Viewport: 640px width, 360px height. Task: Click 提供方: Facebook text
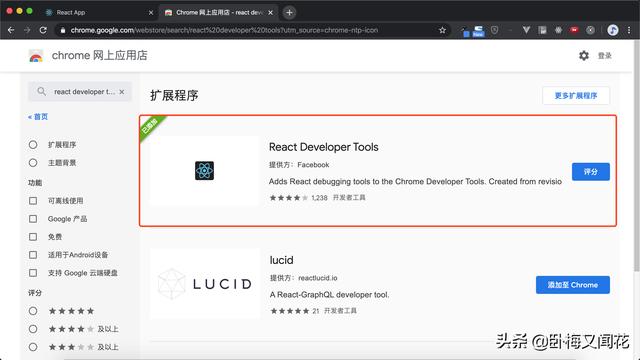299,165
